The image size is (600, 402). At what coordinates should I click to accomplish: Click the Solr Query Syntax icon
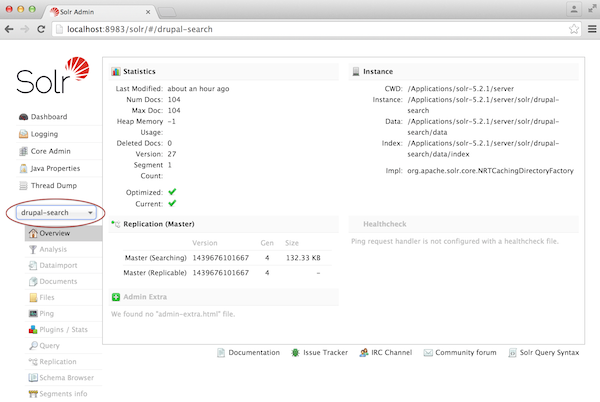512,353
